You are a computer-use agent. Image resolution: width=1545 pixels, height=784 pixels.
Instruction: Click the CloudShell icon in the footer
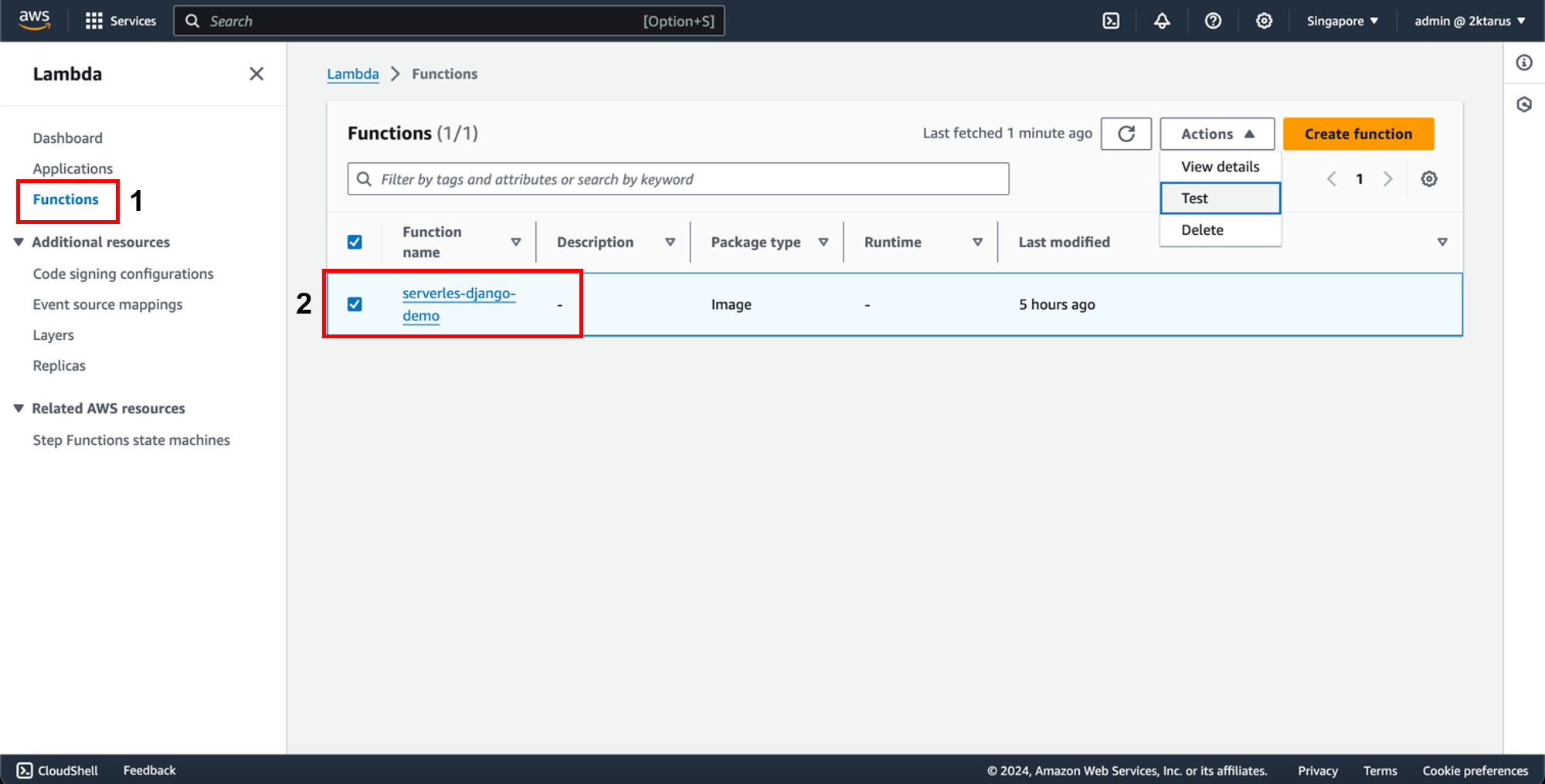(x=25, y=770)
